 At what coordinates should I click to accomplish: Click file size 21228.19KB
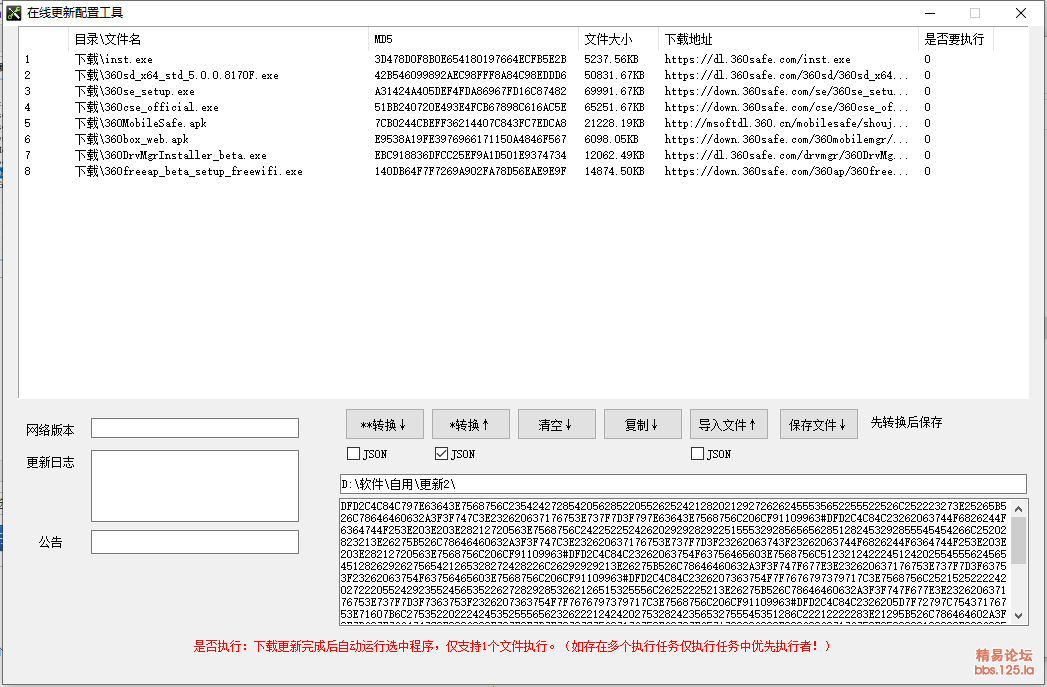614,124
